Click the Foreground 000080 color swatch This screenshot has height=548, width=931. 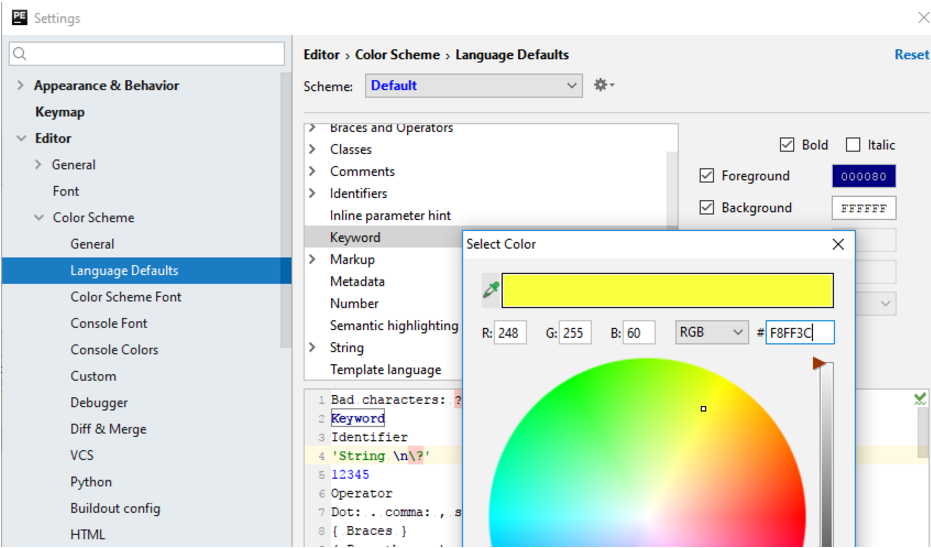tap(863, 176)
